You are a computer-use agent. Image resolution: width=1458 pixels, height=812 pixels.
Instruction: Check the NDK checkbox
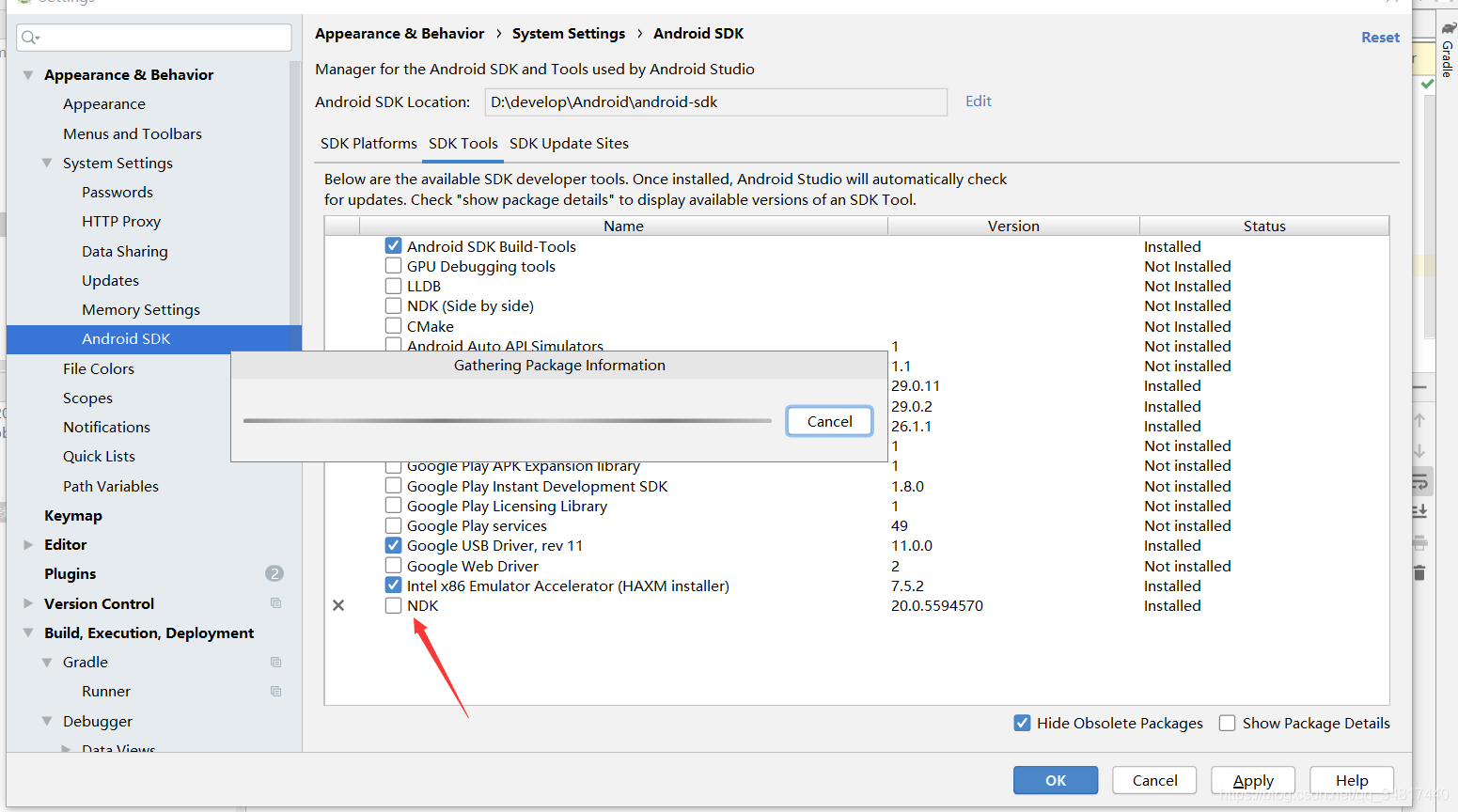(393, 605)
